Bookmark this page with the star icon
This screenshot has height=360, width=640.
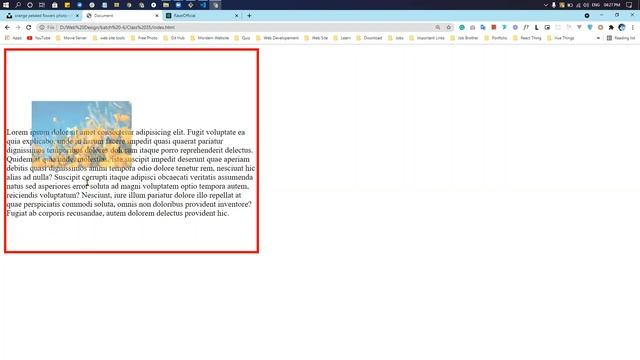pos(449,27)
